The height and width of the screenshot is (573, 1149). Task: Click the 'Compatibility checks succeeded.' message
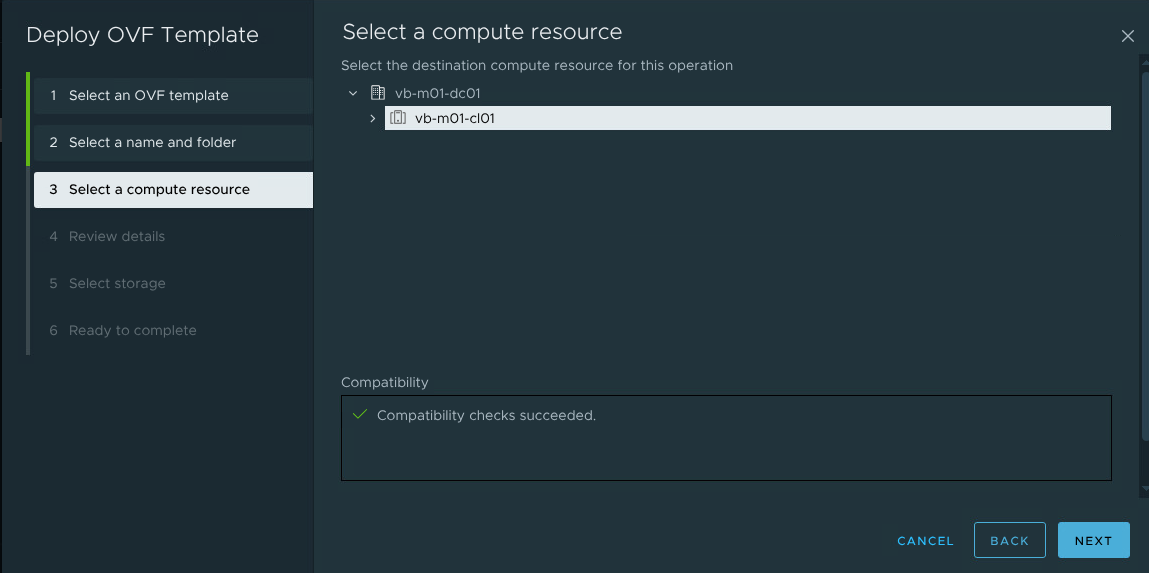pyautogui.click(x=487, y=415)
